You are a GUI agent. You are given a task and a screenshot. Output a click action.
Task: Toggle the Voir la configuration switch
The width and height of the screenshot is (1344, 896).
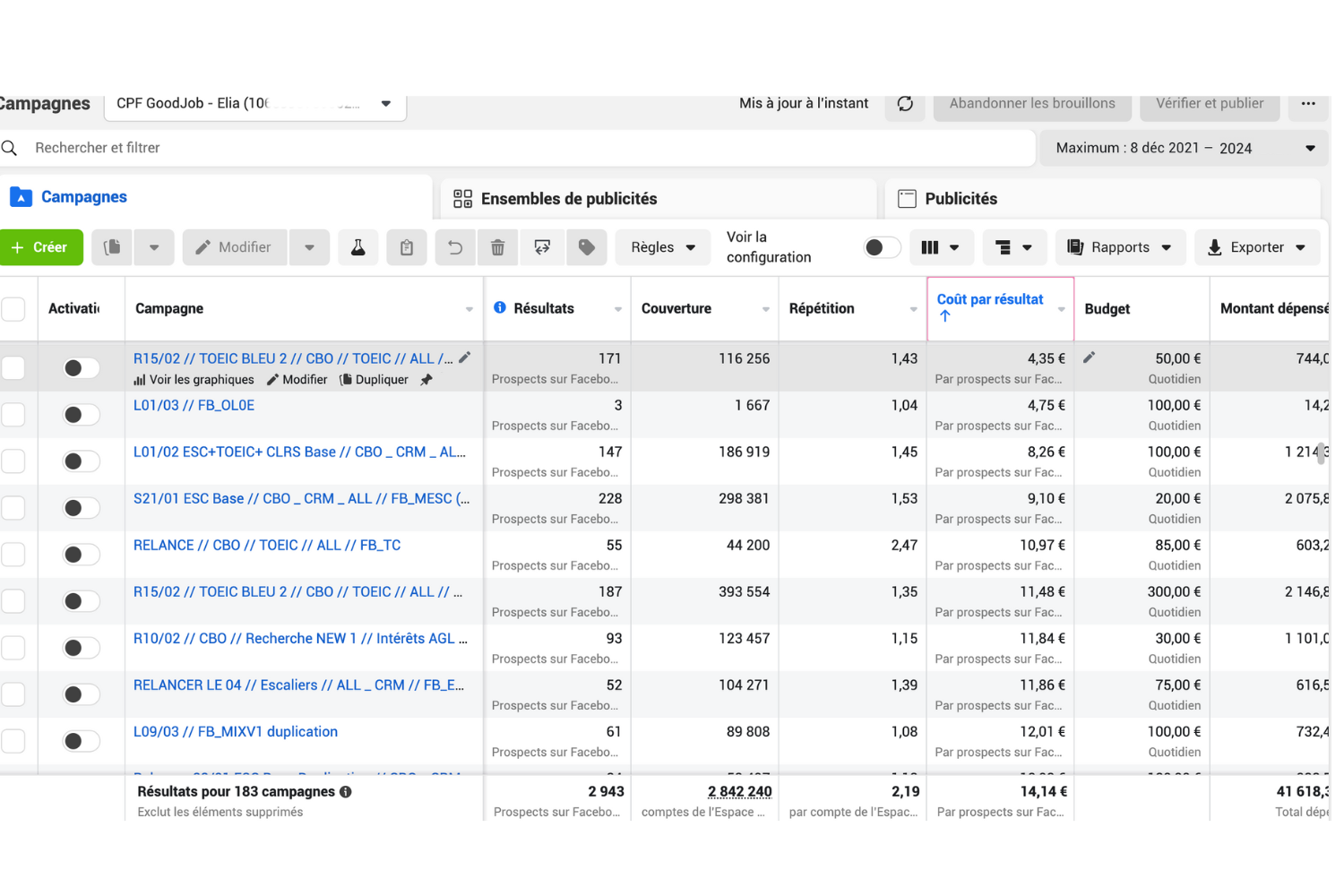(x=881, y=247)
